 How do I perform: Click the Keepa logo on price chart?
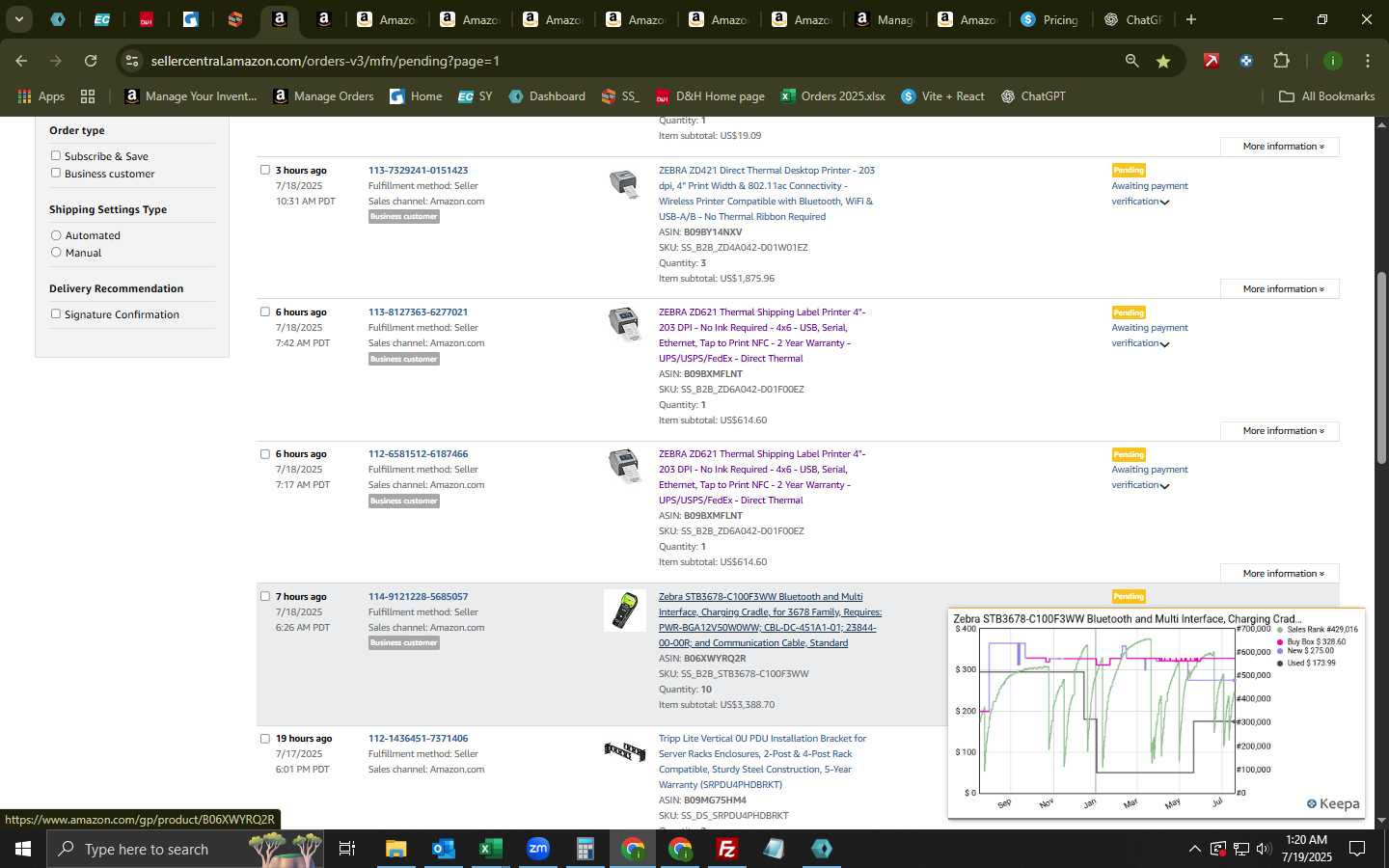coord(1333,803)
